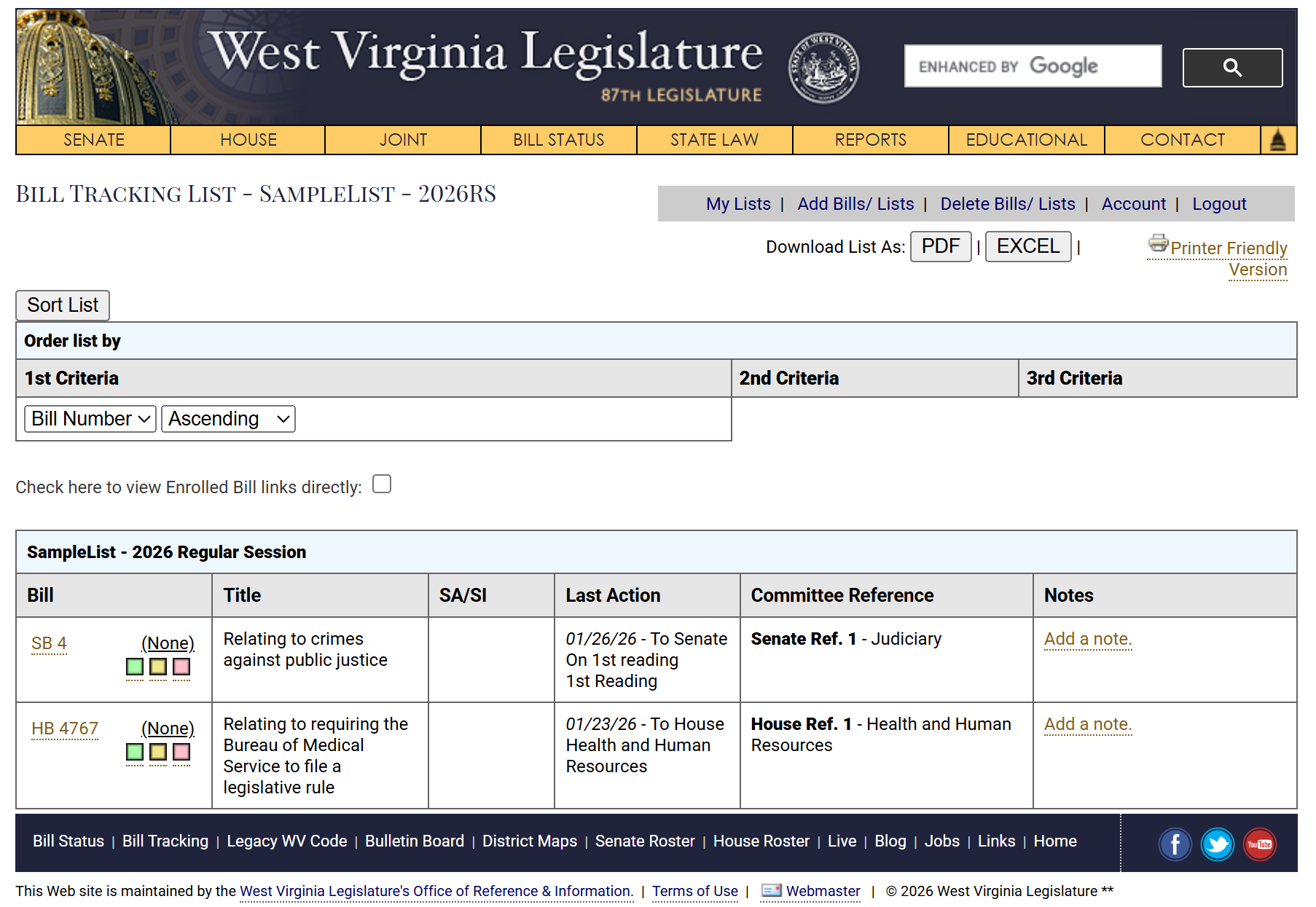Click the Logout link

click(x=1219, y=204)
